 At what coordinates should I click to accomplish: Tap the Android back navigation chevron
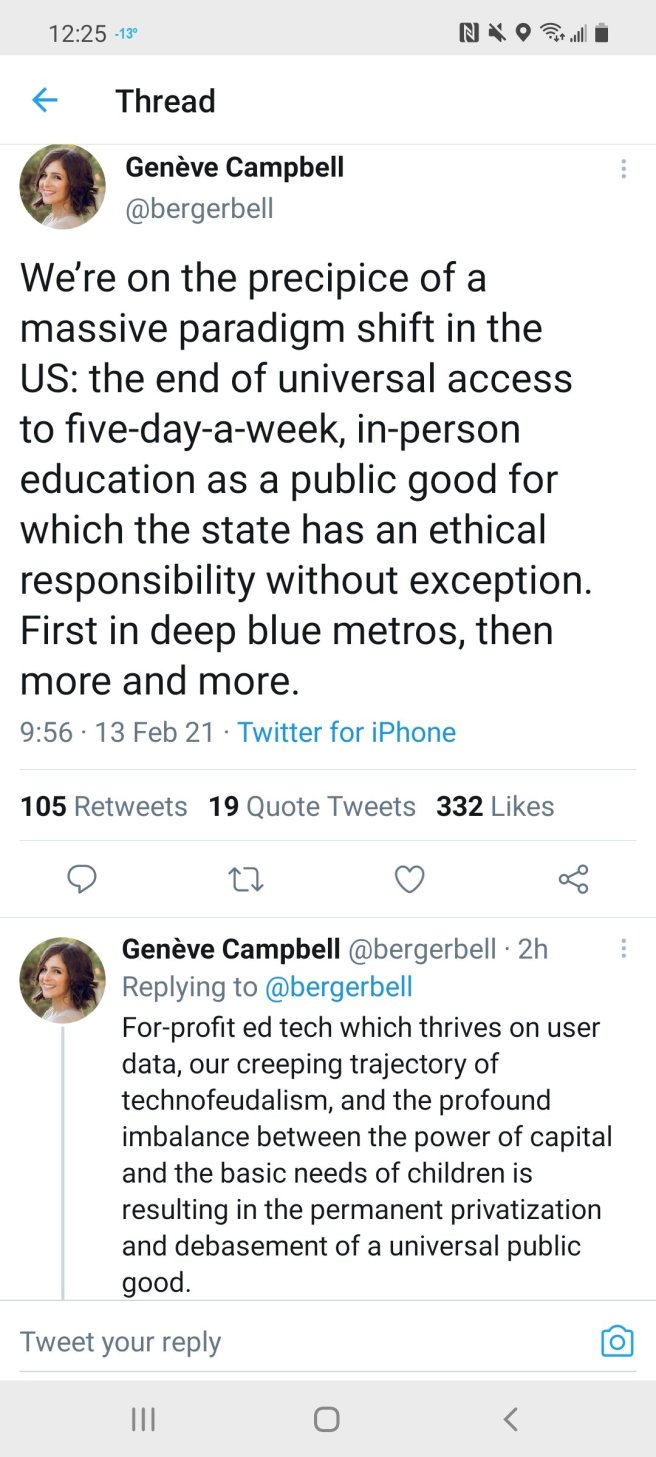510,1419
